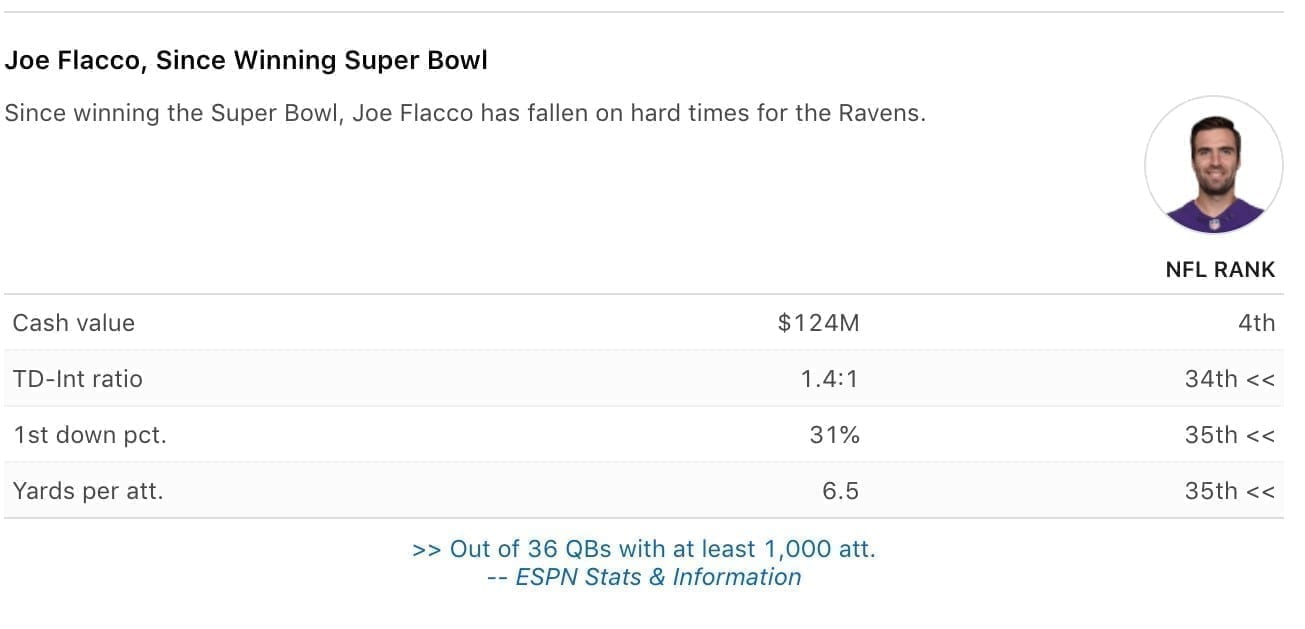Click the NFL RANK column header

(x=1220, y=269)
